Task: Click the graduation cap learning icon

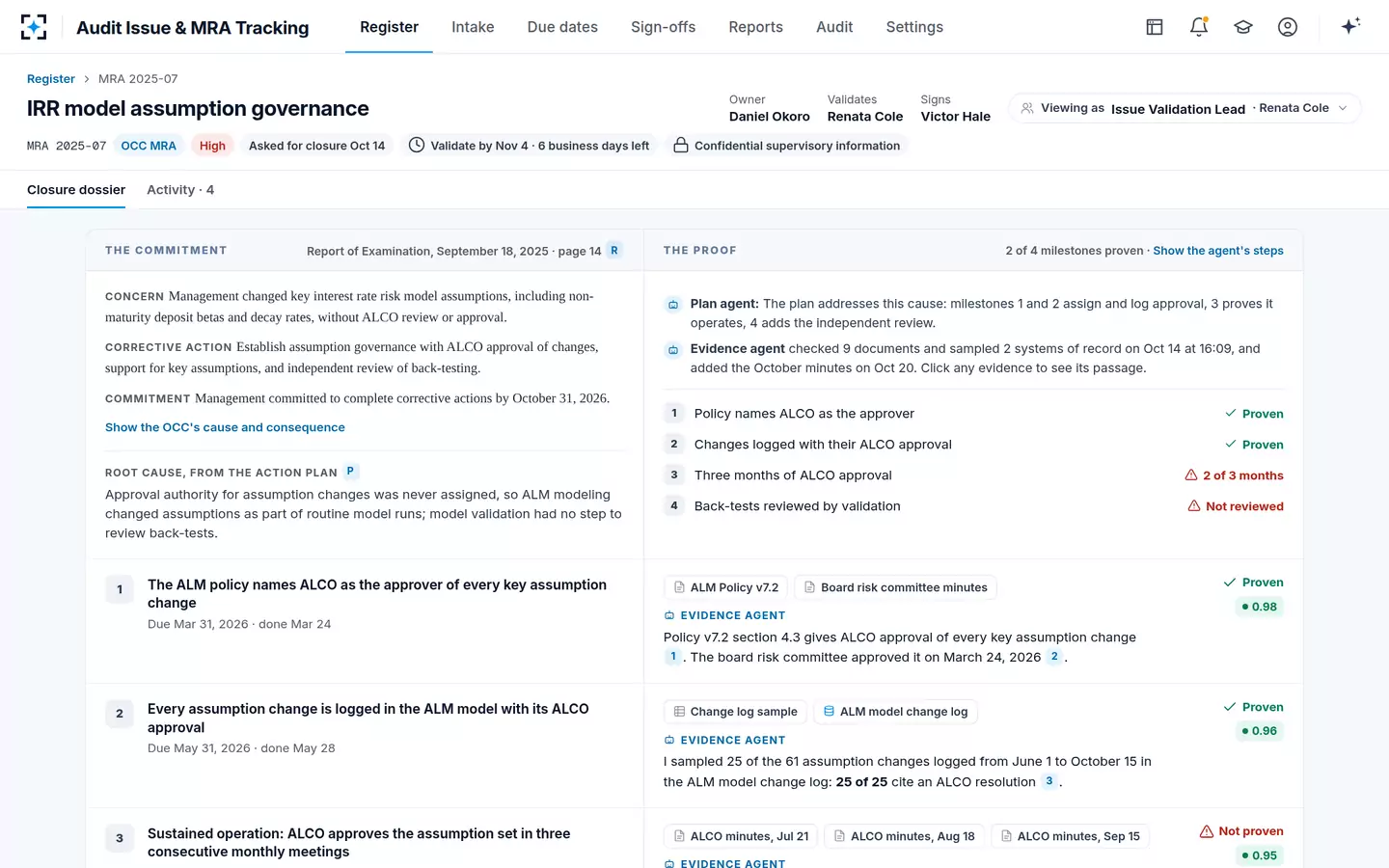Action: pyautogui.click(x=1243, y=27)
